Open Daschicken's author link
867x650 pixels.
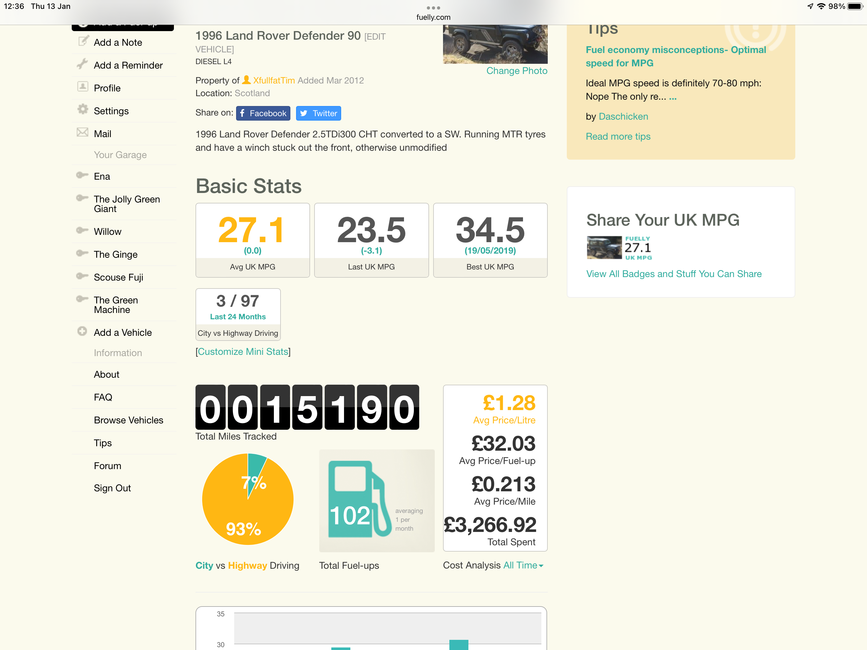click(624, 117)
